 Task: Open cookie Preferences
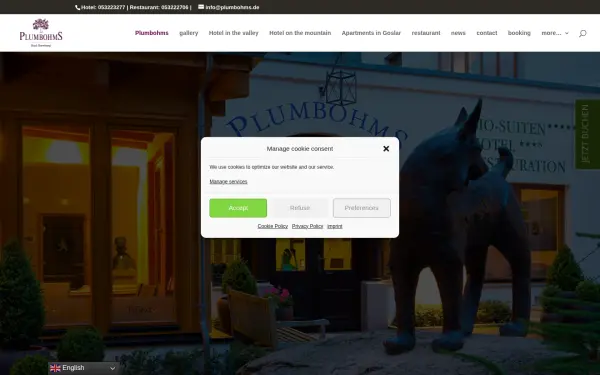(x=362, y=208)
